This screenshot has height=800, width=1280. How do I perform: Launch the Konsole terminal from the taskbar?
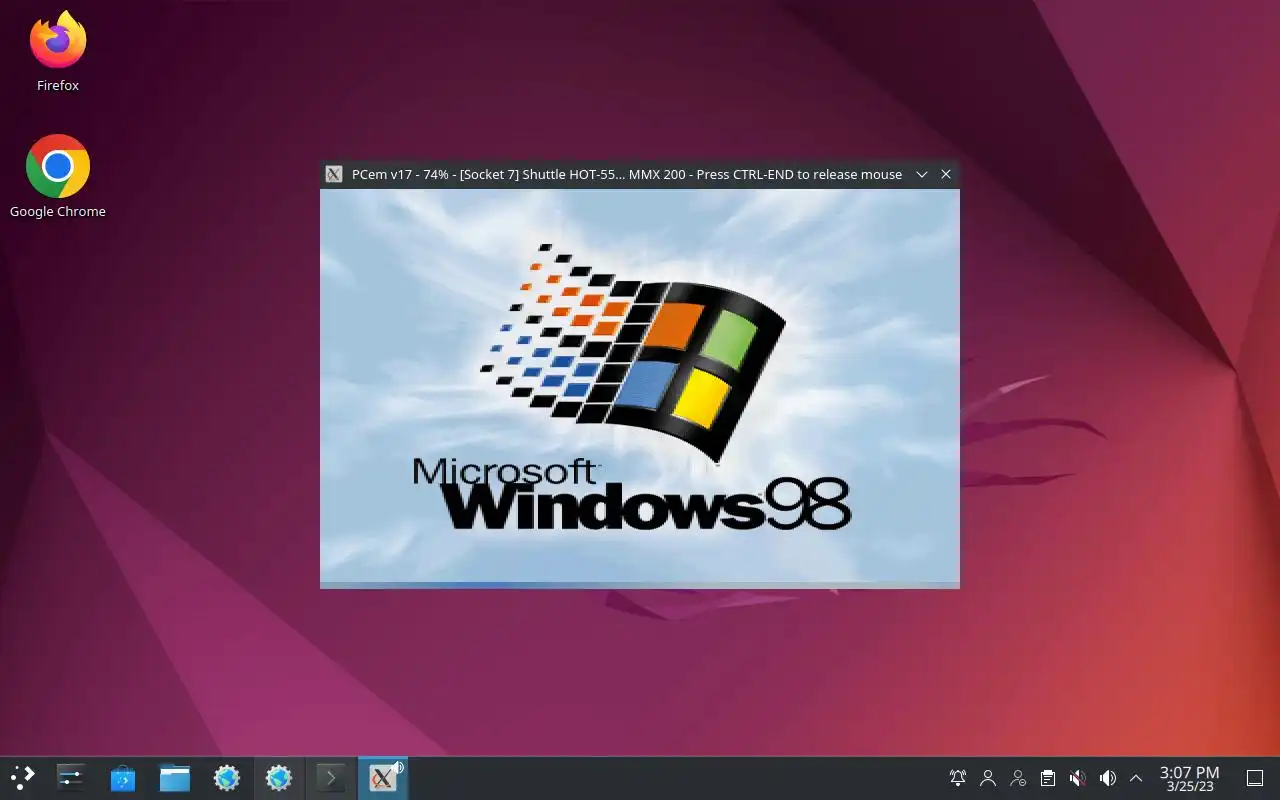tap(331, 778)
